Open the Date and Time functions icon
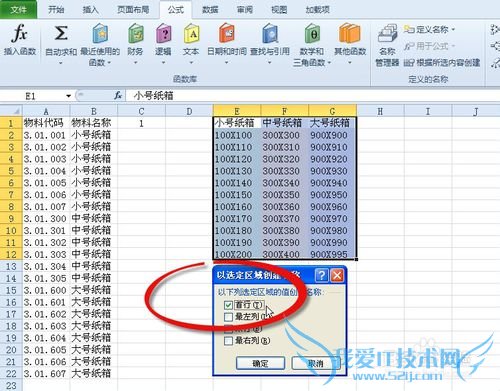The height and width of the screenshot is (391, 500). (227, 33)
